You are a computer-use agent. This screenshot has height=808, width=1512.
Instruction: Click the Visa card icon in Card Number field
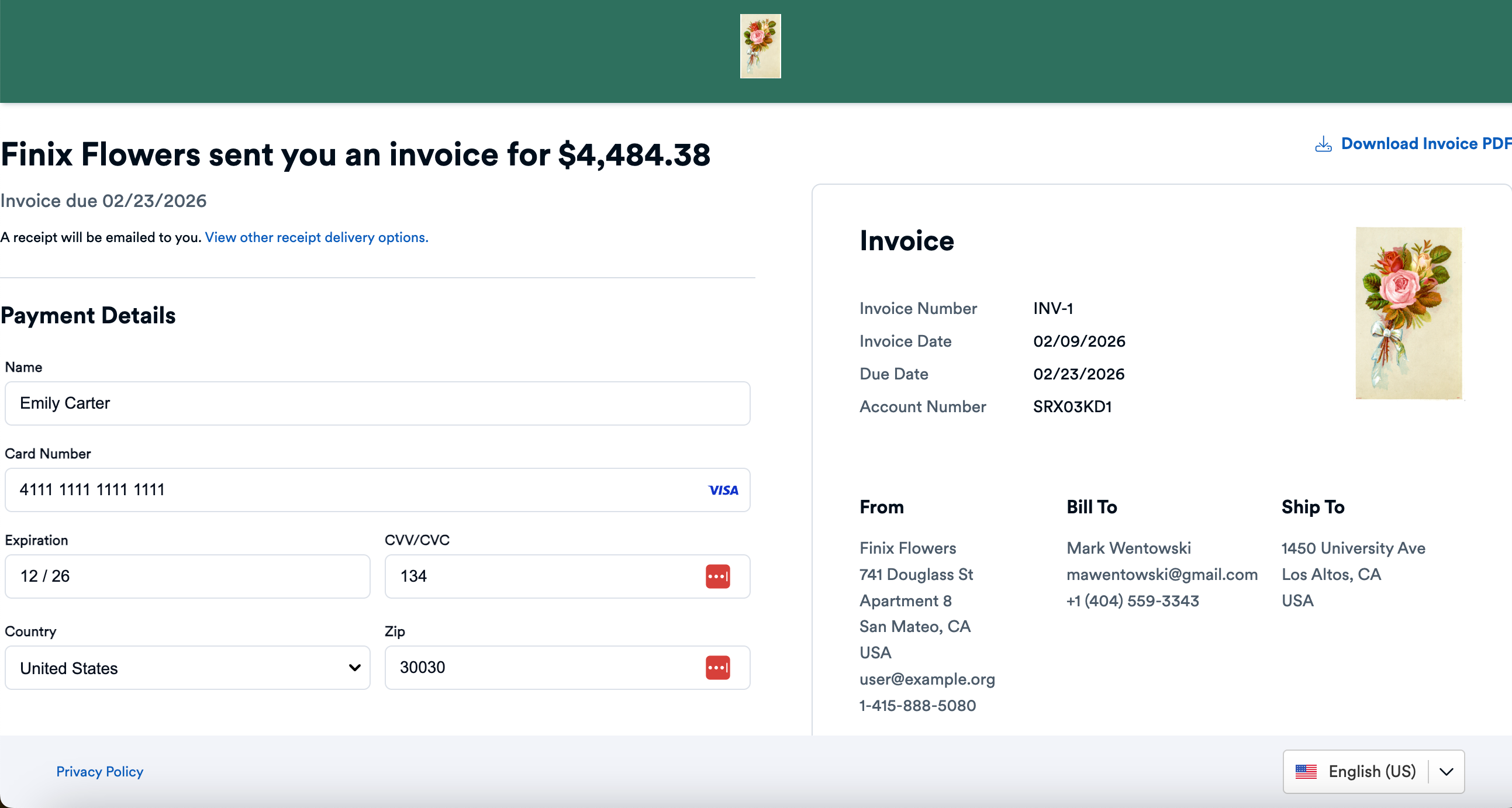pyautogui.click(x=723, y=490)
